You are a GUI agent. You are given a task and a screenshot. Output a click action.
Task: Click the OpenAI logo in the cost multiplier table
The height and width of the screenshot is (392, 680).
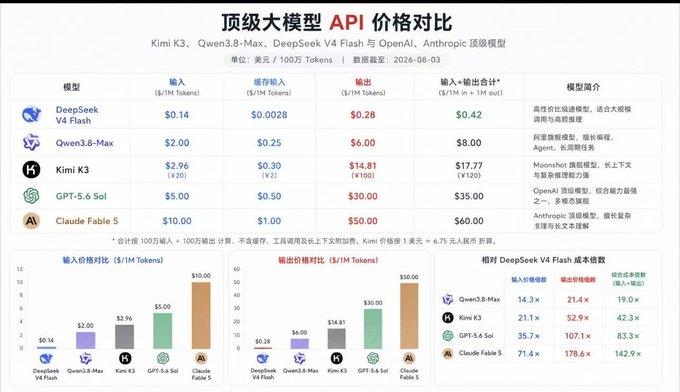click(448, 335)
